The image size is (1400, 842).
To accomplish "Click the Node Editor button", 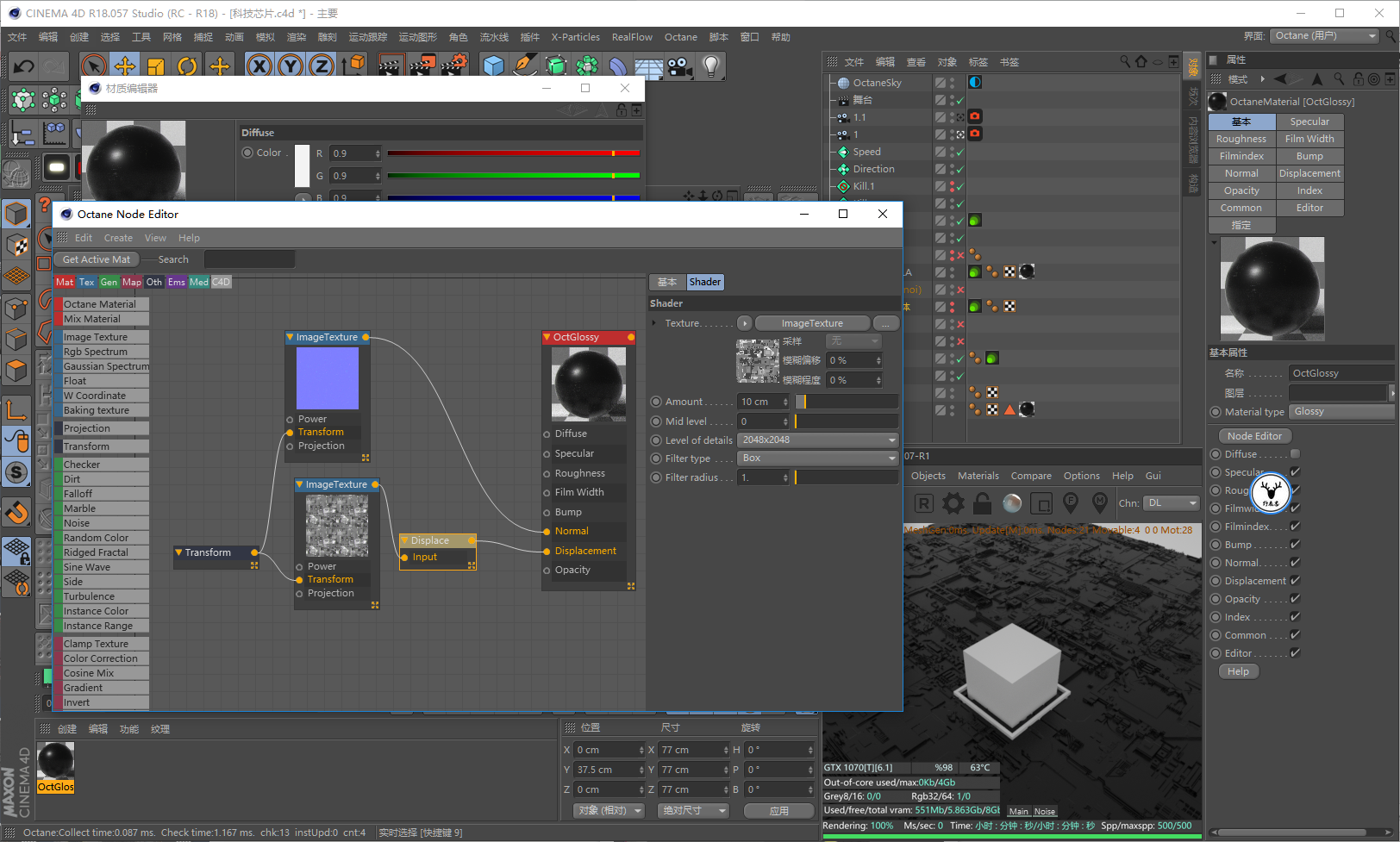I will [1254, 436].
